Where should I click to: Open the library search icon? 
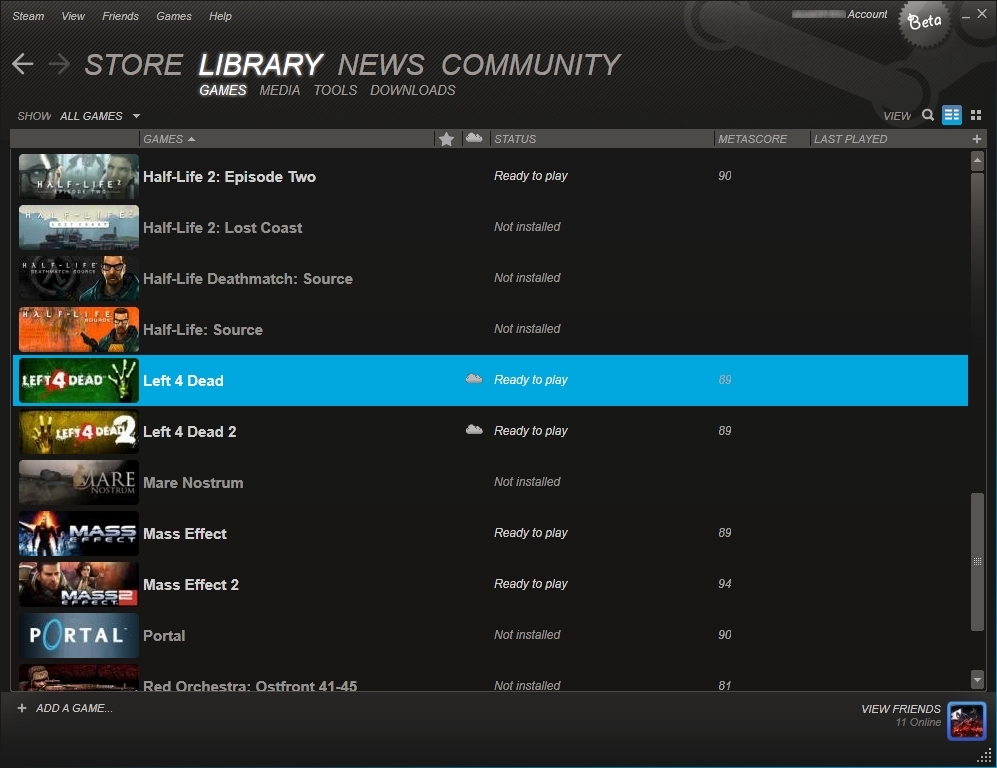click(x=926, y=115)
